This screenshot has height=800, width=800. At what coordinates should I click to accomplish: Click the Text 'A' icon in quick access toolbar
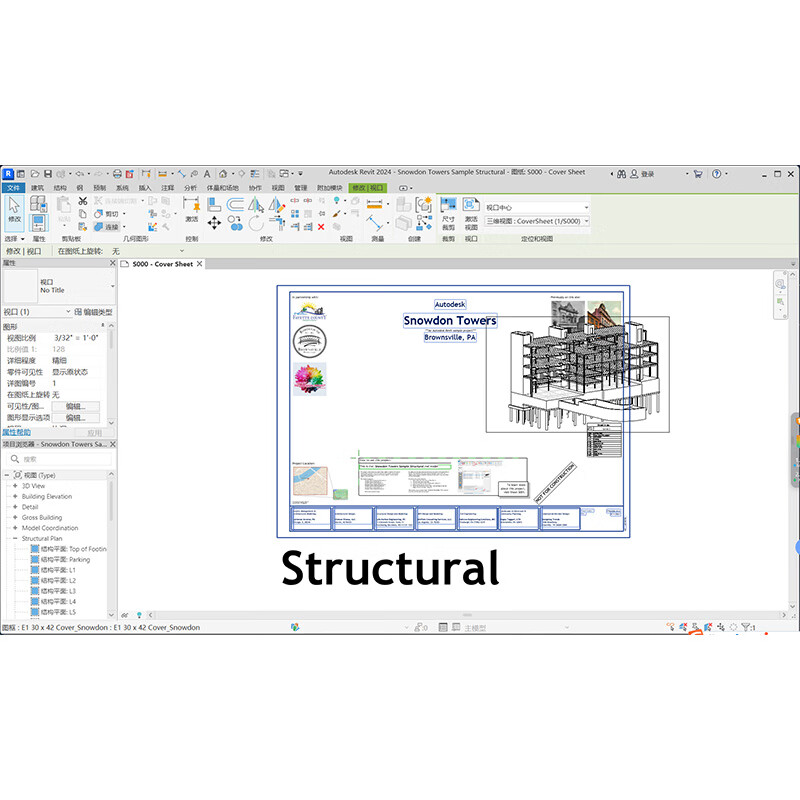207,174
